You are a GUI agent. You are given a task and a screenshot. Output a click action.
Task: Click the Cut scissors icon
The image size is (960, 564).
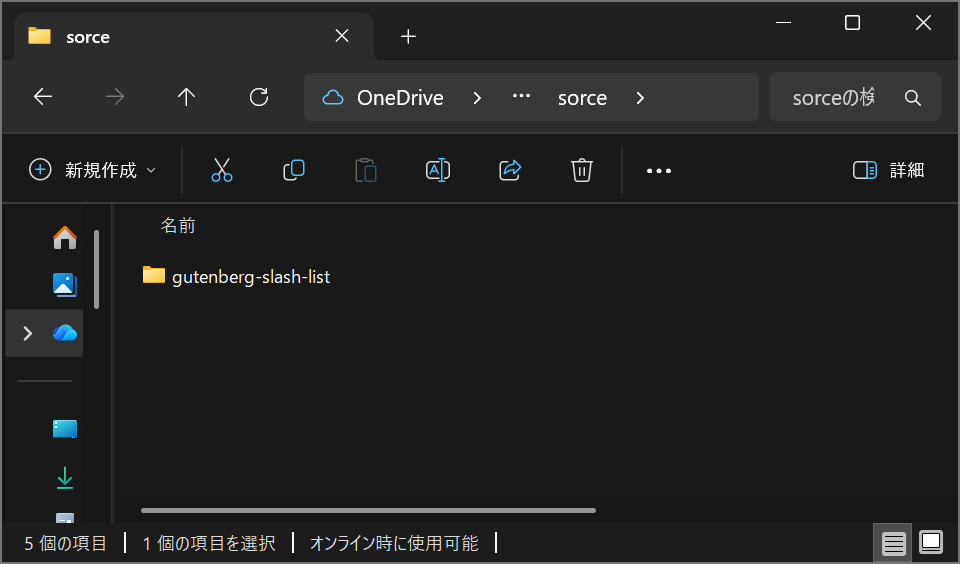click(222, 170)
